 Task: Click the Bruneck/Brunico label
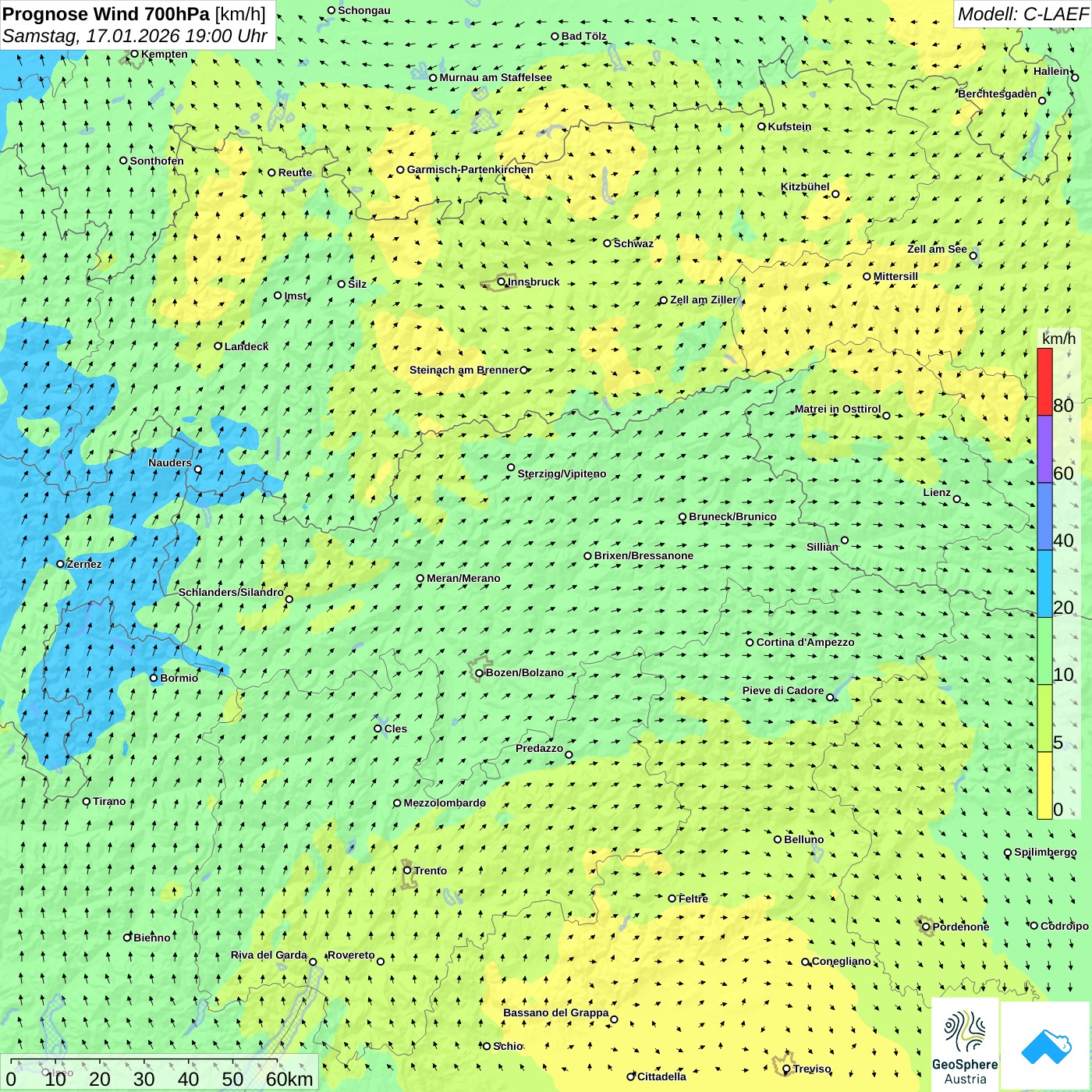pyautogui.click(x=732, y=516)
